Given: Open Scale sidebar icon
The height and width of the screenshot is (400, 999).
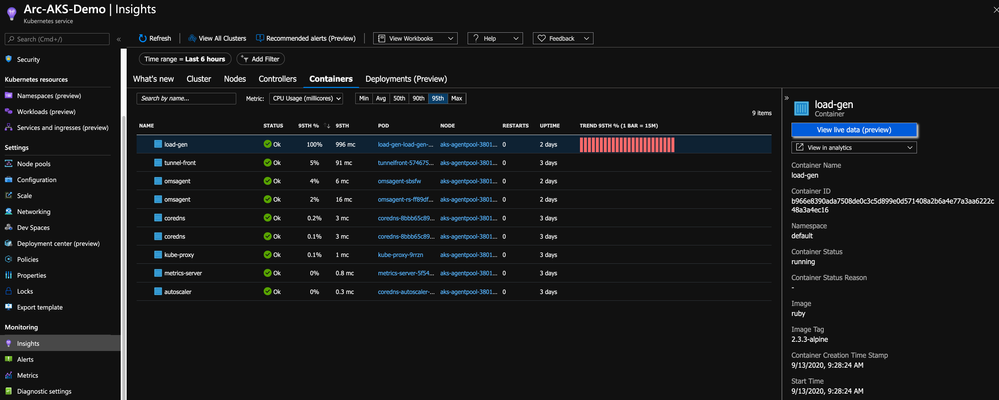Looking at the screenshot, I should coord(9,196).
